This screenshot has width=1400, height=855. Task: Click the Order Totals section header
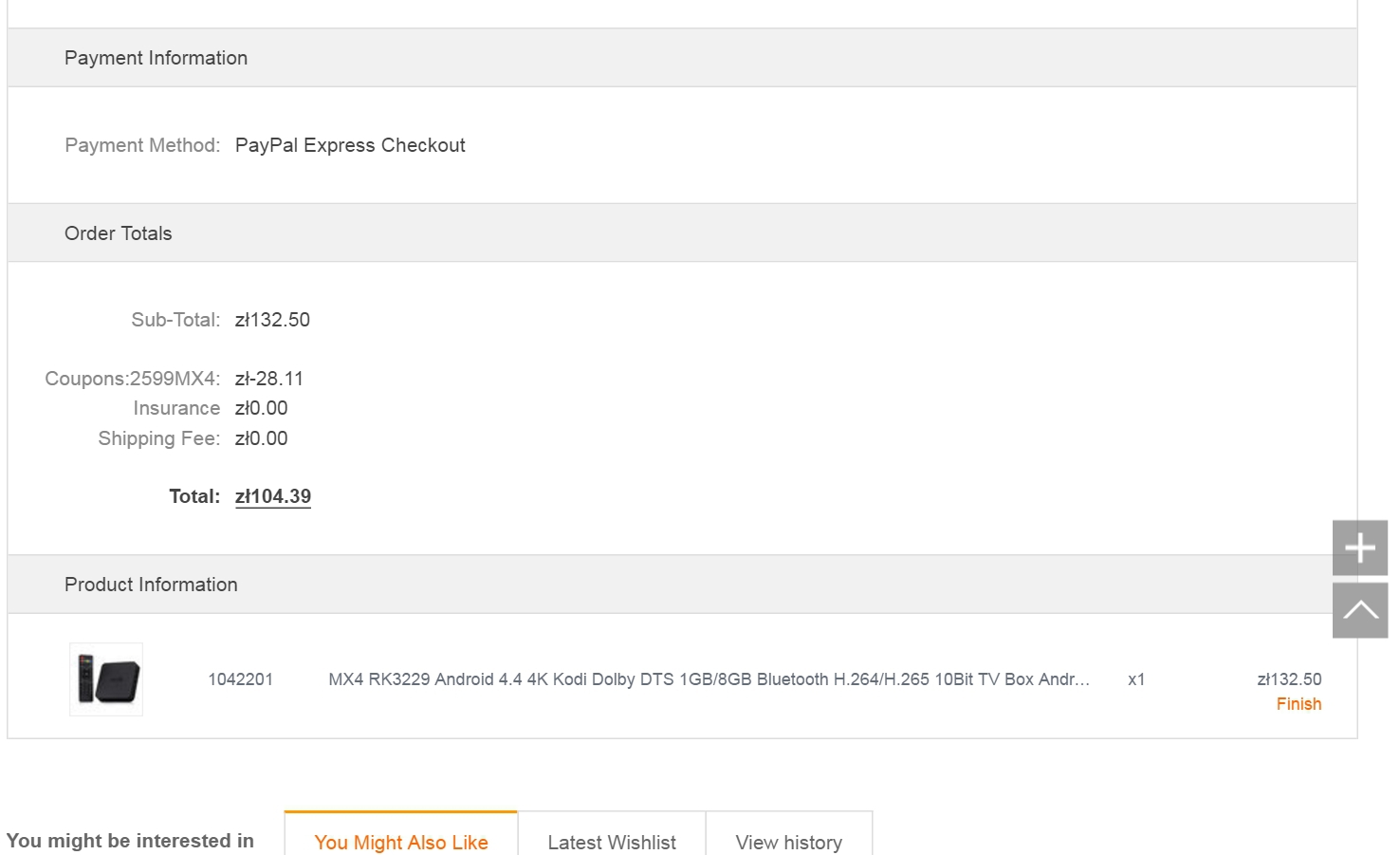119,233
